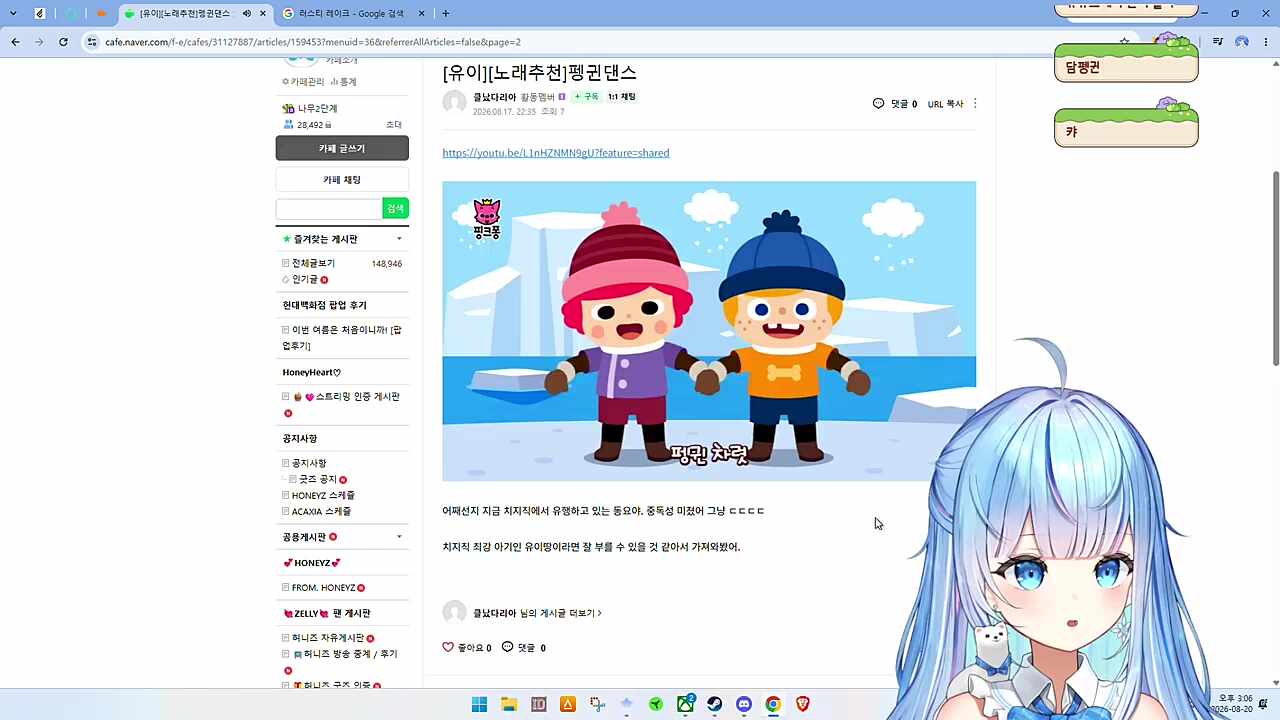The image size is (1280, 720).
Task: Click the 카페 글쓰기 button
Action: point(342,148)
